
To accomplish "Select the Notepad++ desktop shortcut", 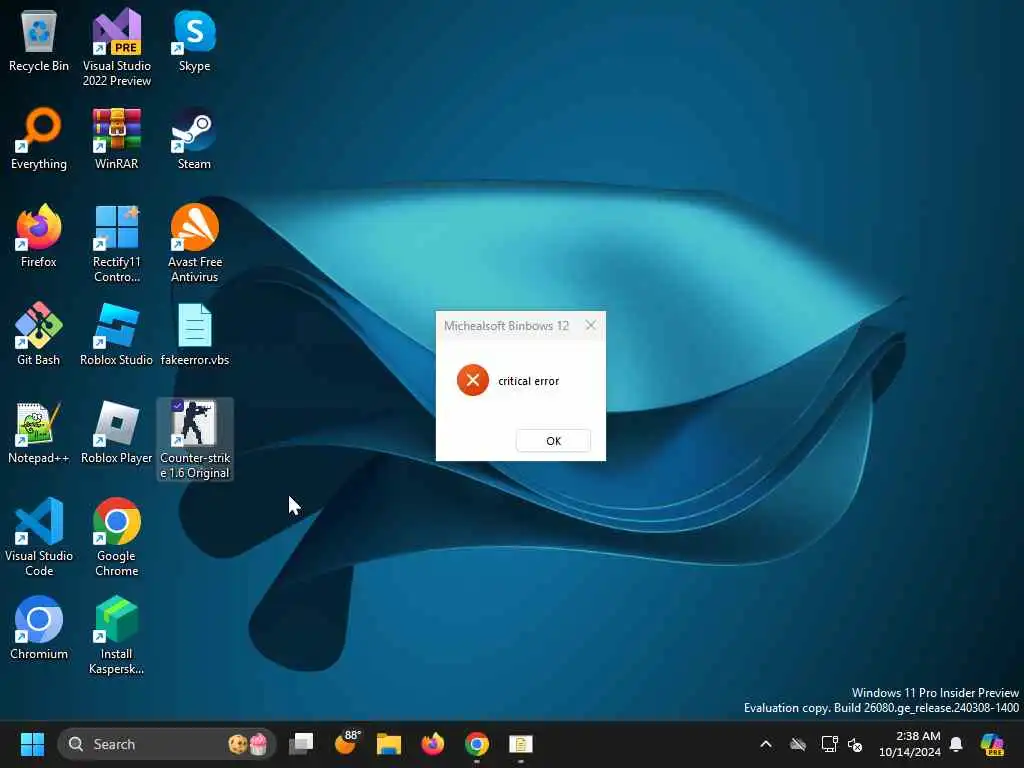I will coord(39,432).
